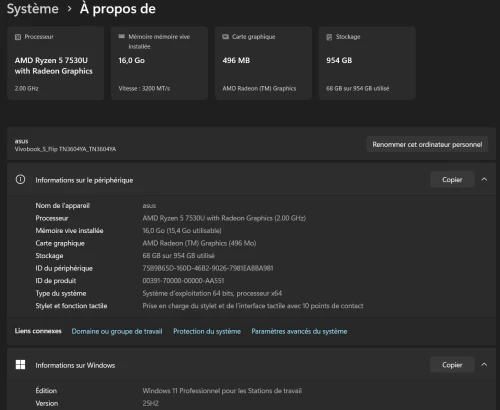The width and height of the screenshot is (500, 410).
Task: Copy the device information with Copier
Action: pos(452,179)
